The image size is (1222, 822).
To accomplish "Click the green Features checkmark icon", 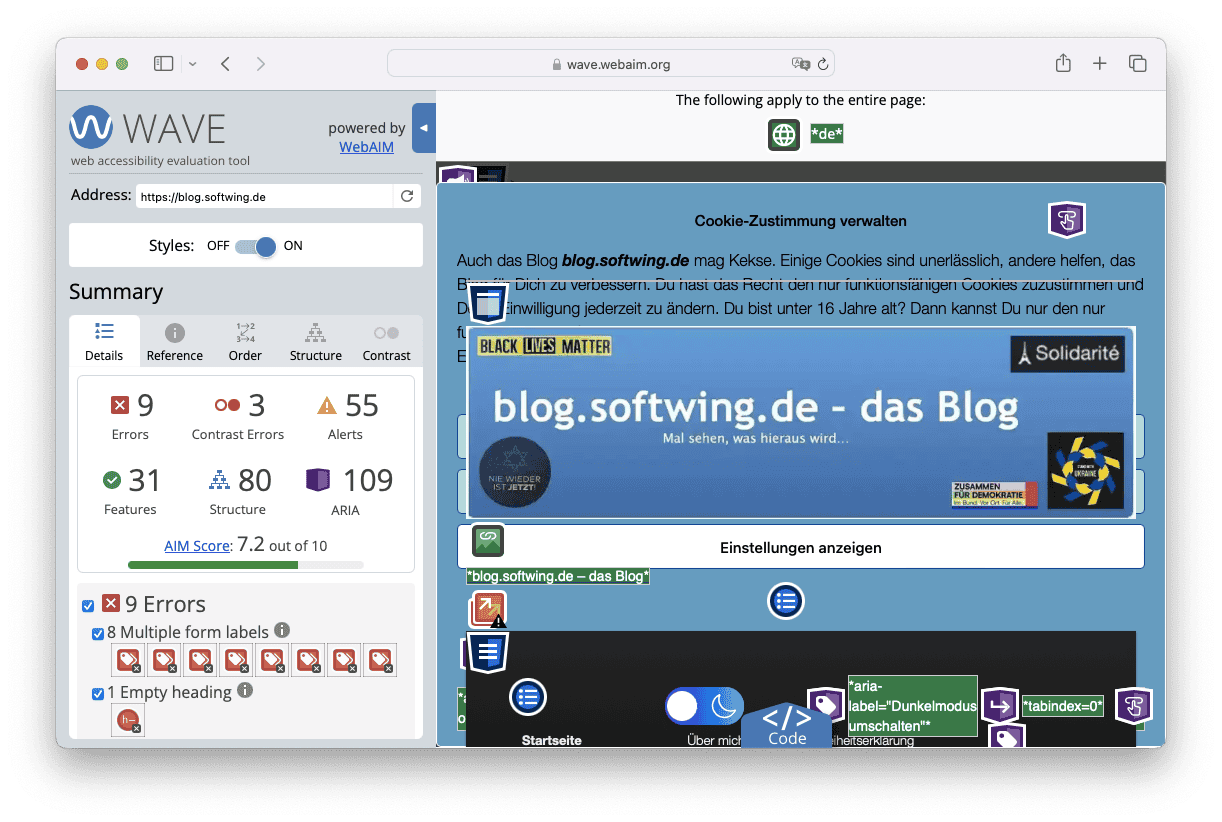I will tap(112, 480).
